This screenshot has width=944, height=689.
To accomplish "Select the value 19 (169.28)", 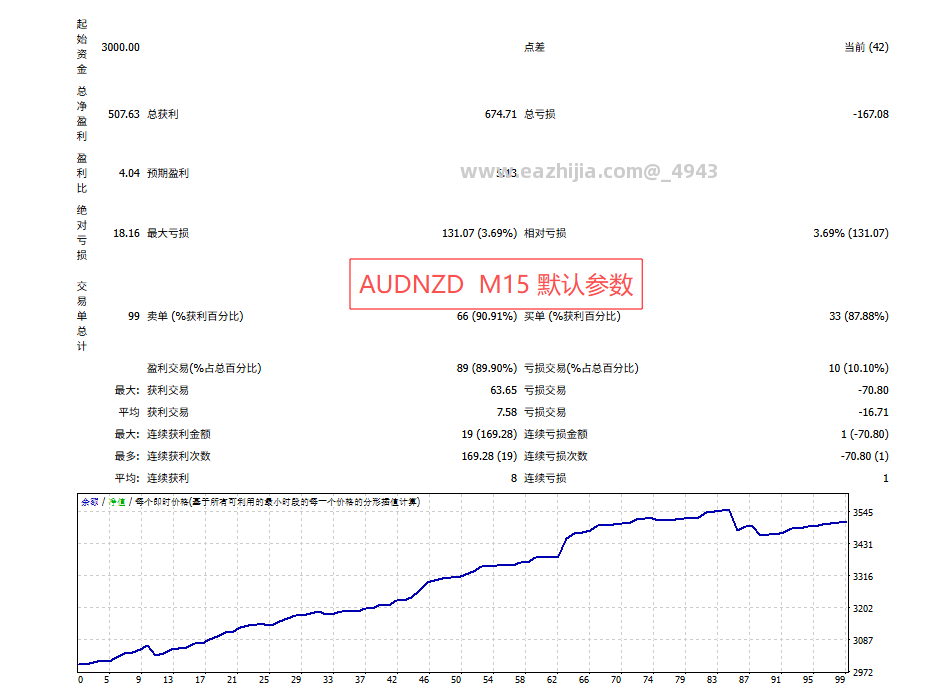I will [x=489, y=434].
